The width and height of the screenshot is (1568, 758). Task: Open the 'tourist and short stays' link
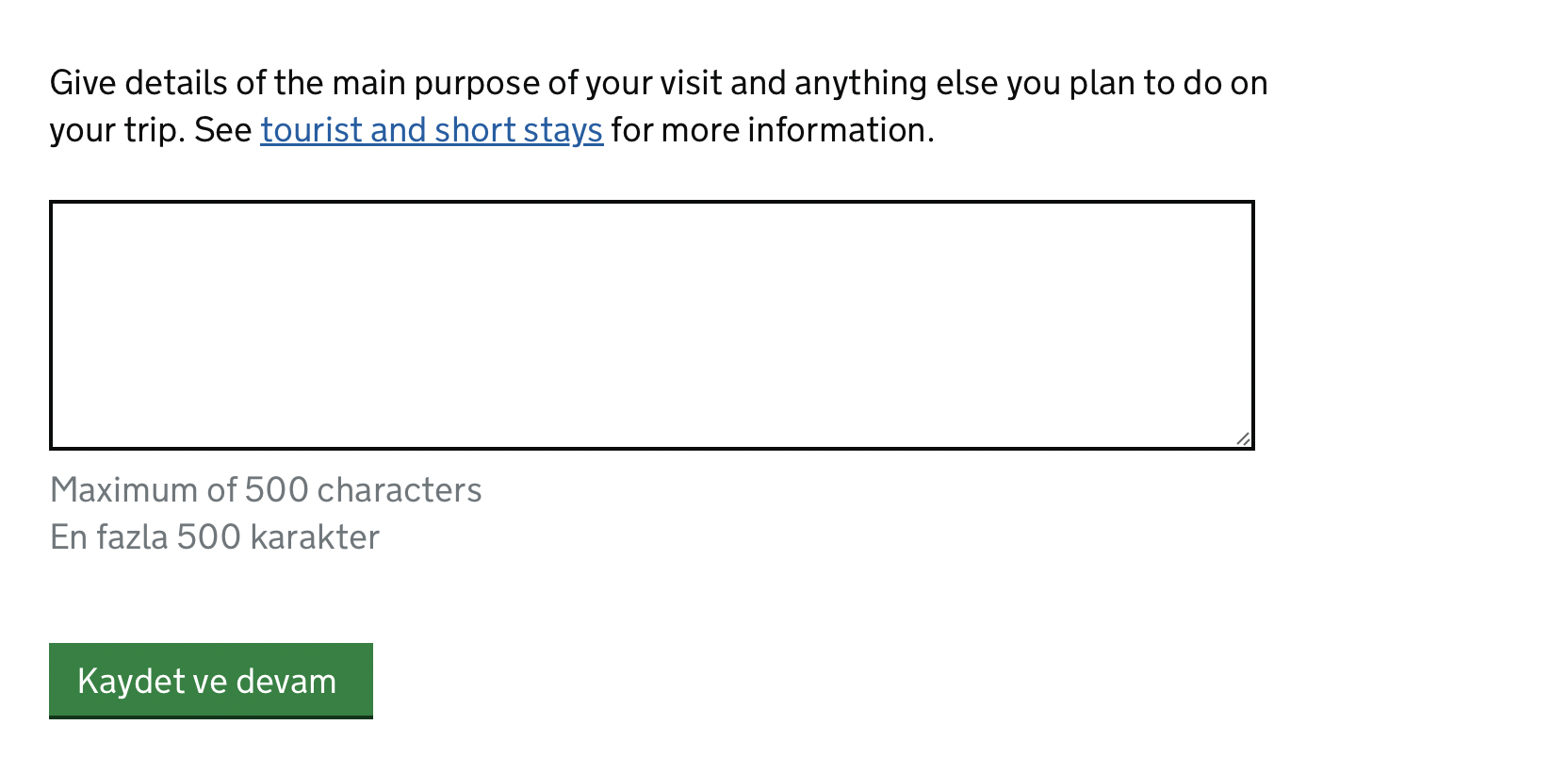pyautogui.click(x=432, y=130)
